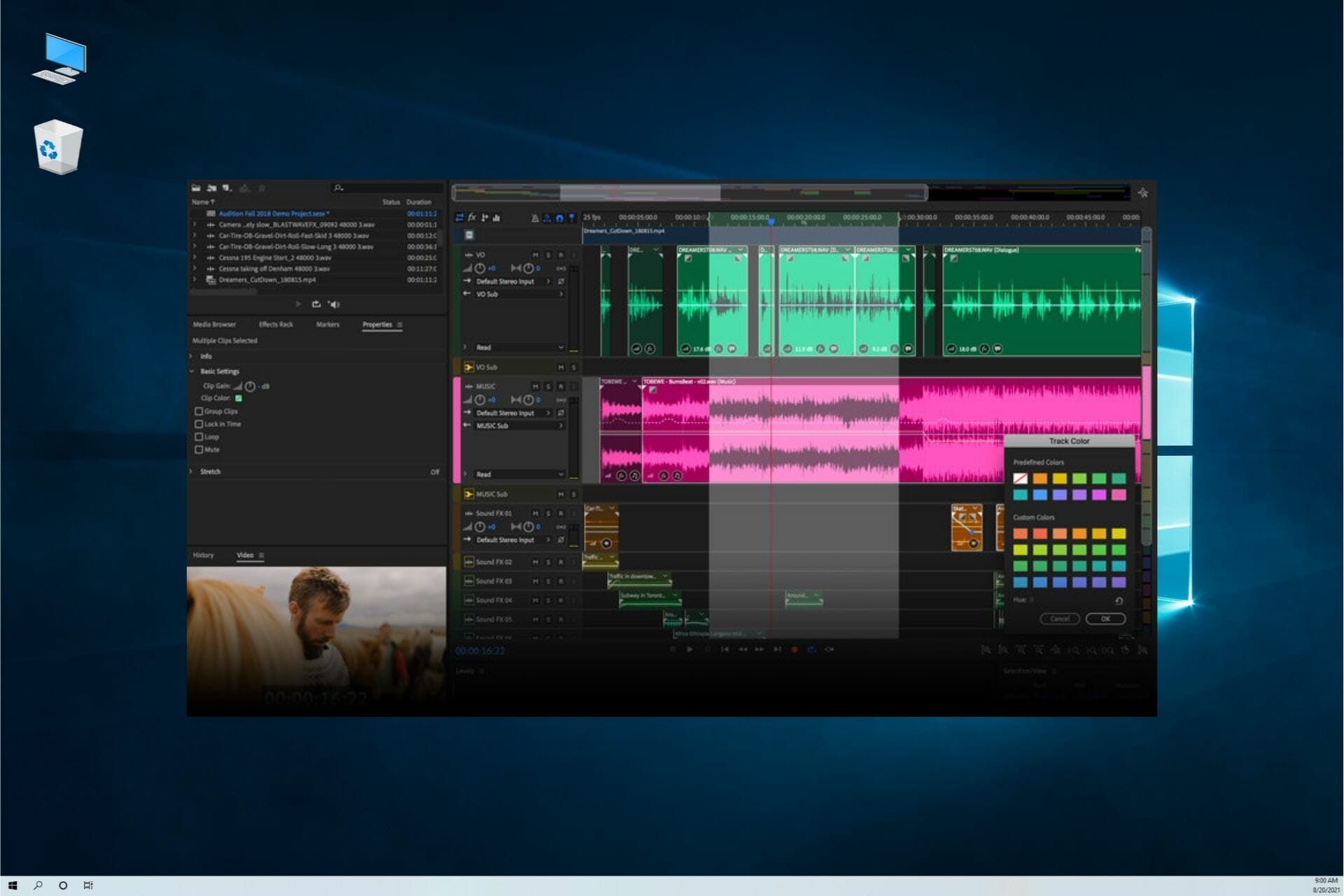Mute the VO track with its M button
Viewport: 1344px width, 896px height.
(x=535, y=255)
